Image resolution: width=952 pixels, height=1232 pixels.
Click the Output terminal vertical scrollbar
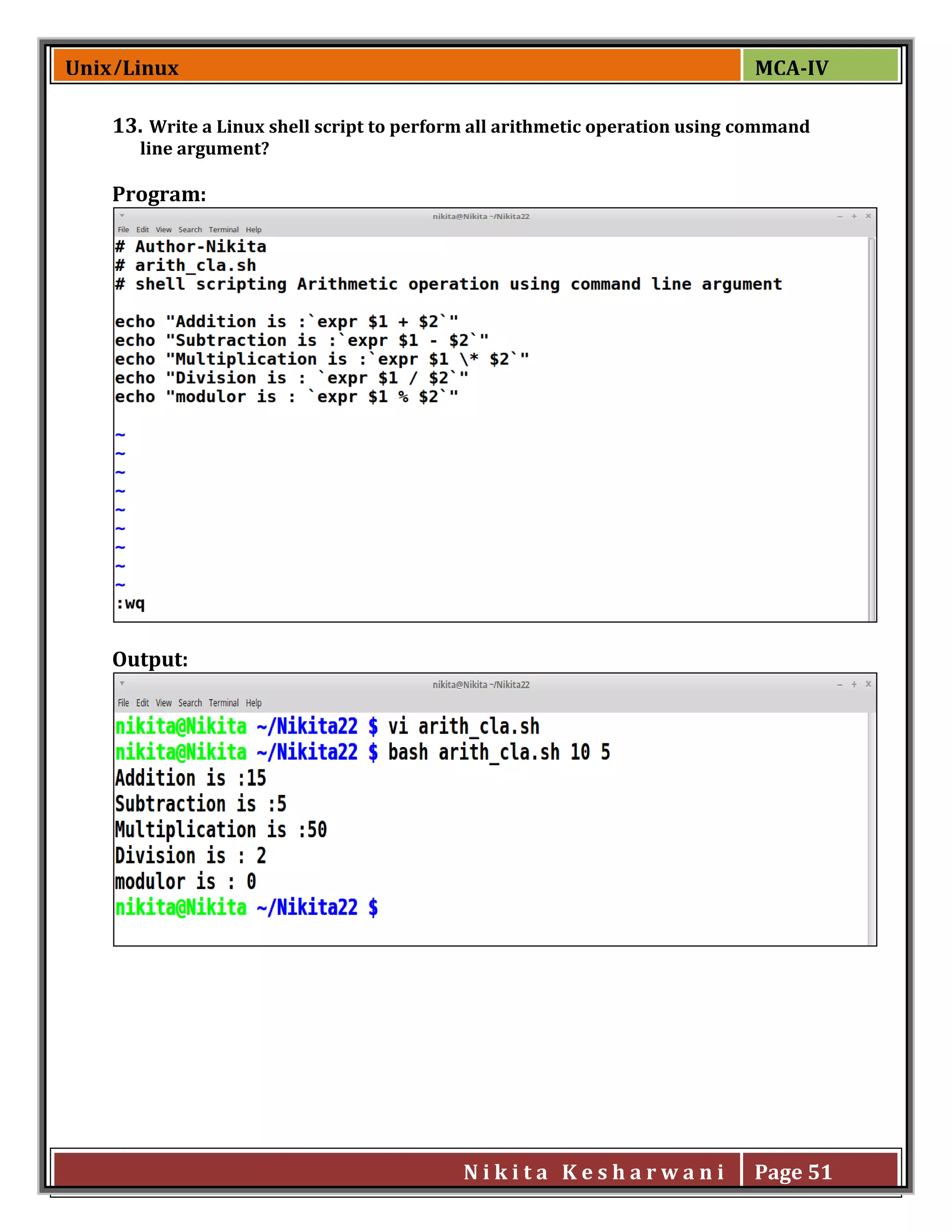tap(872, 828)
